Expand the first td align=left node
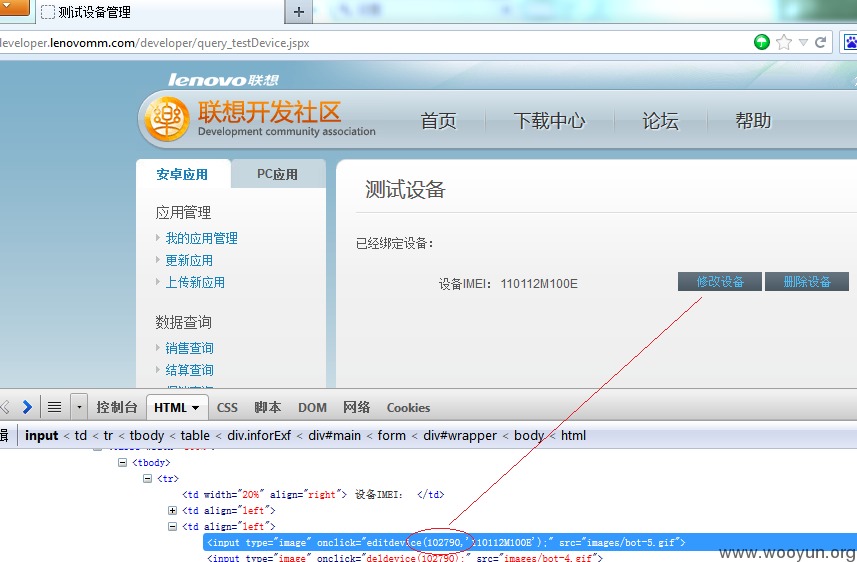This screenshot has width=857, height=562. [172, 511]
